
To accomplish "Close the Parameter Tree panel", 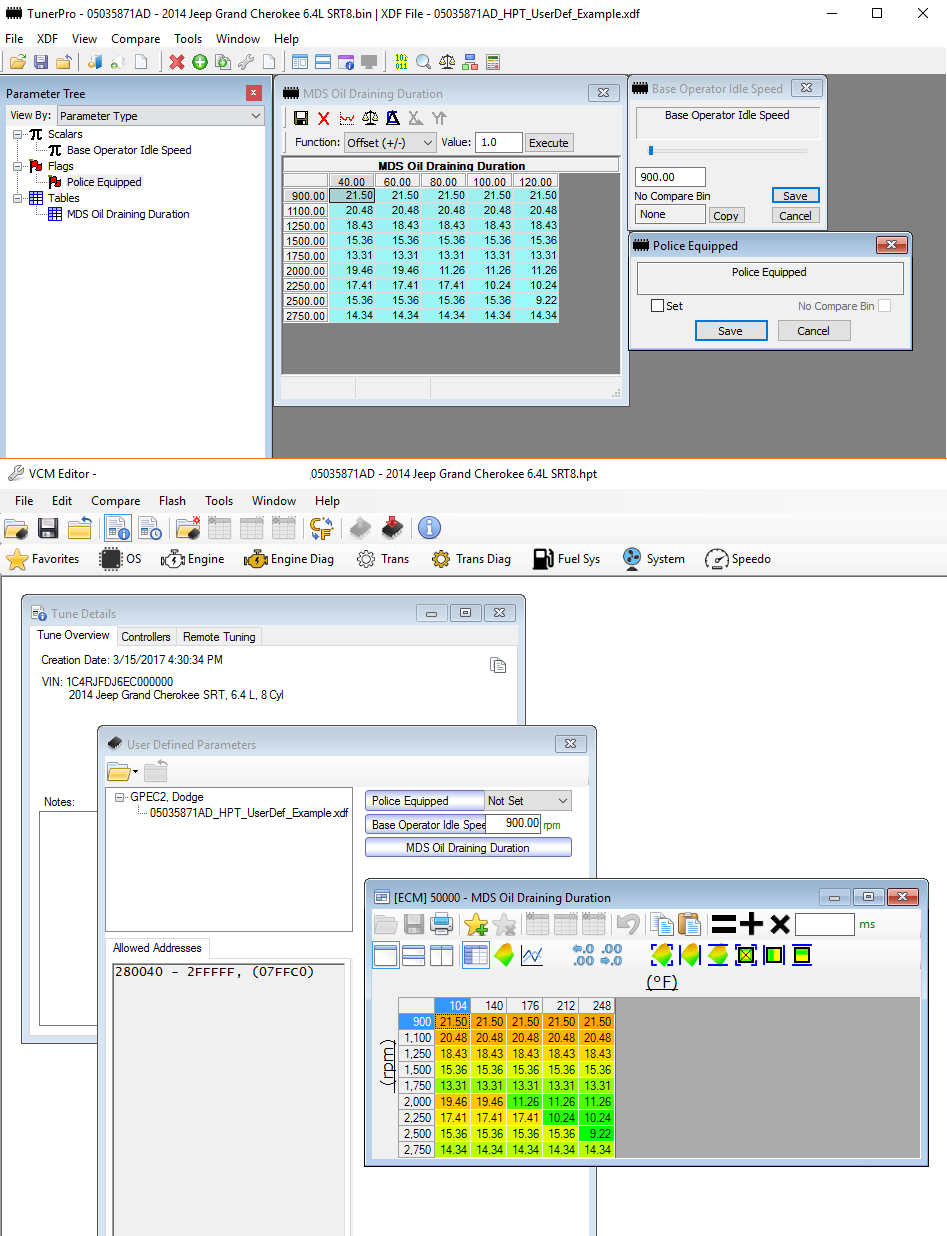I will click(253, 93).
